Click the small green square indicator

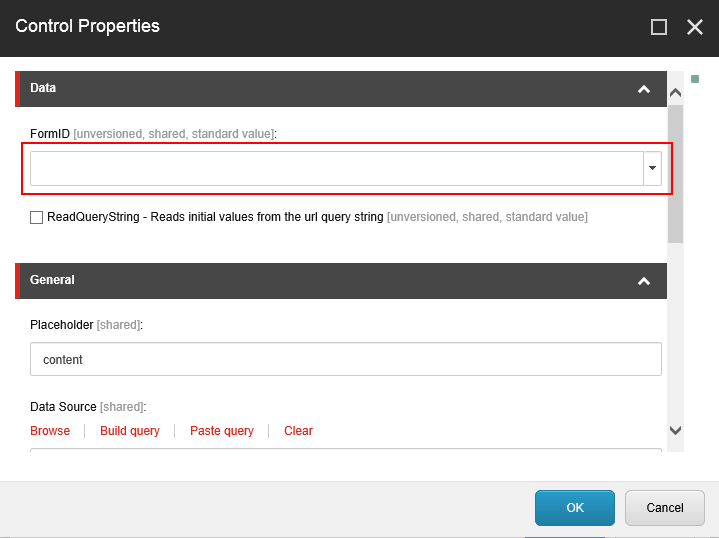pos(695,79)
